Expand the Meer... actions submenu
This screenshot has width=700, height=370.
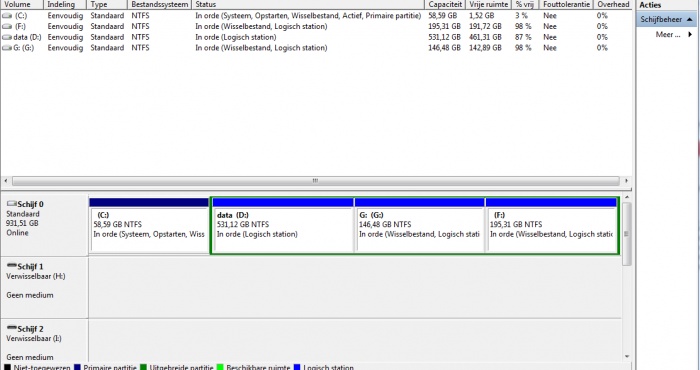click(690, 34)
